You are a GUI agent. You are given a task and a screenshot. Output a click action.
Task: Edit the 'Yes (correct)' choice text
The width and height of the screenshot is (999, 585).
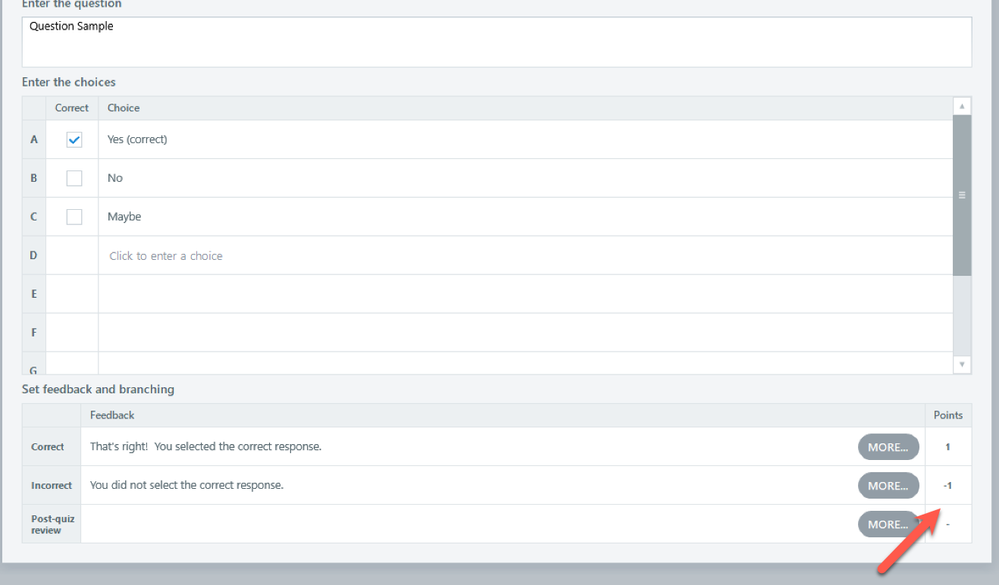tap(137, 140)
